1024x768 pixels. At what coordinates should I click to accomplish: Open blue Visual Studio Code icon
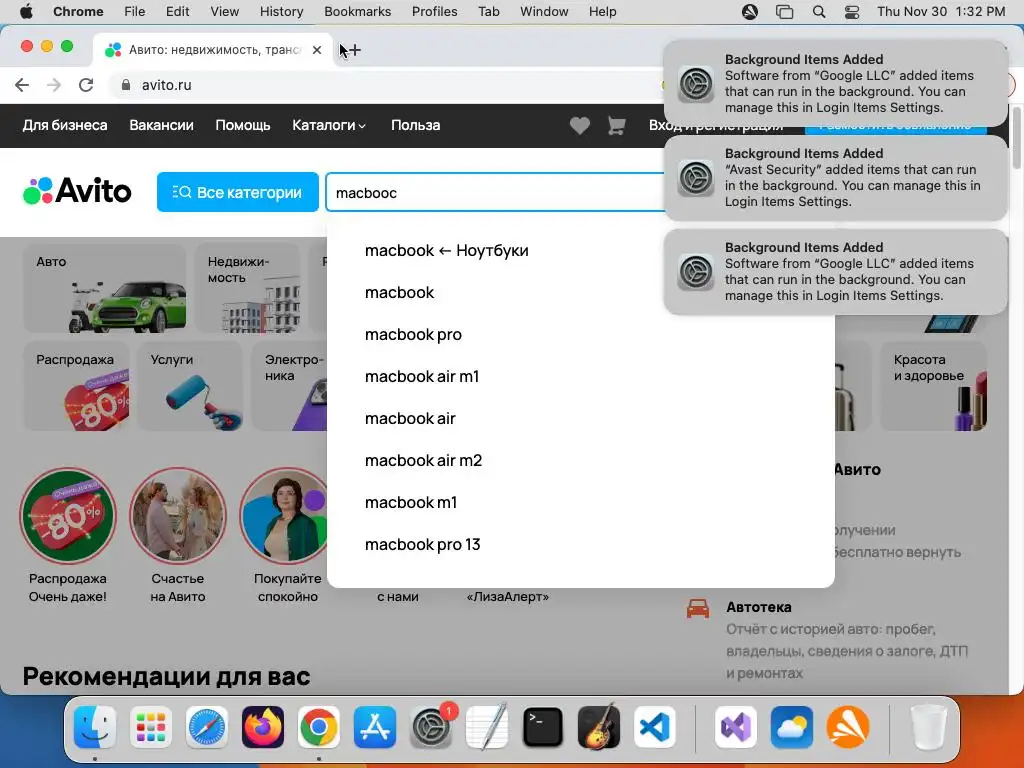[x=654, y=727]
